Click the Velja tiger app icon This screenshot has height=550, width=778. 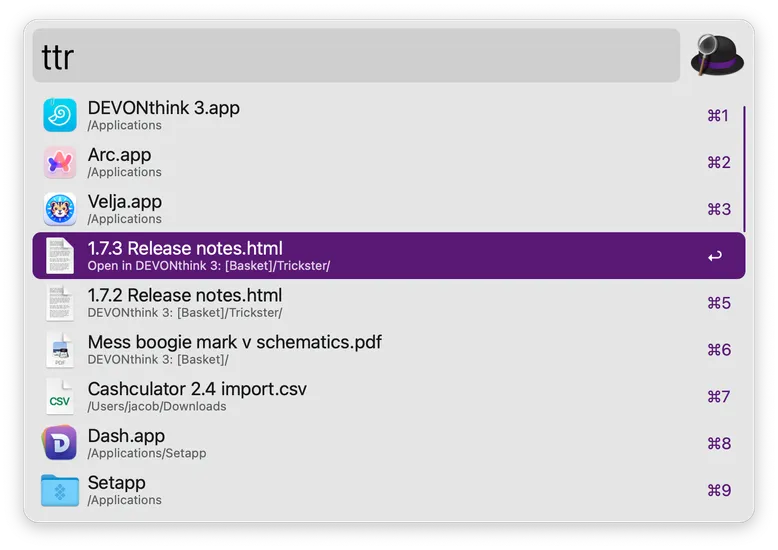[x=60, y=209]
